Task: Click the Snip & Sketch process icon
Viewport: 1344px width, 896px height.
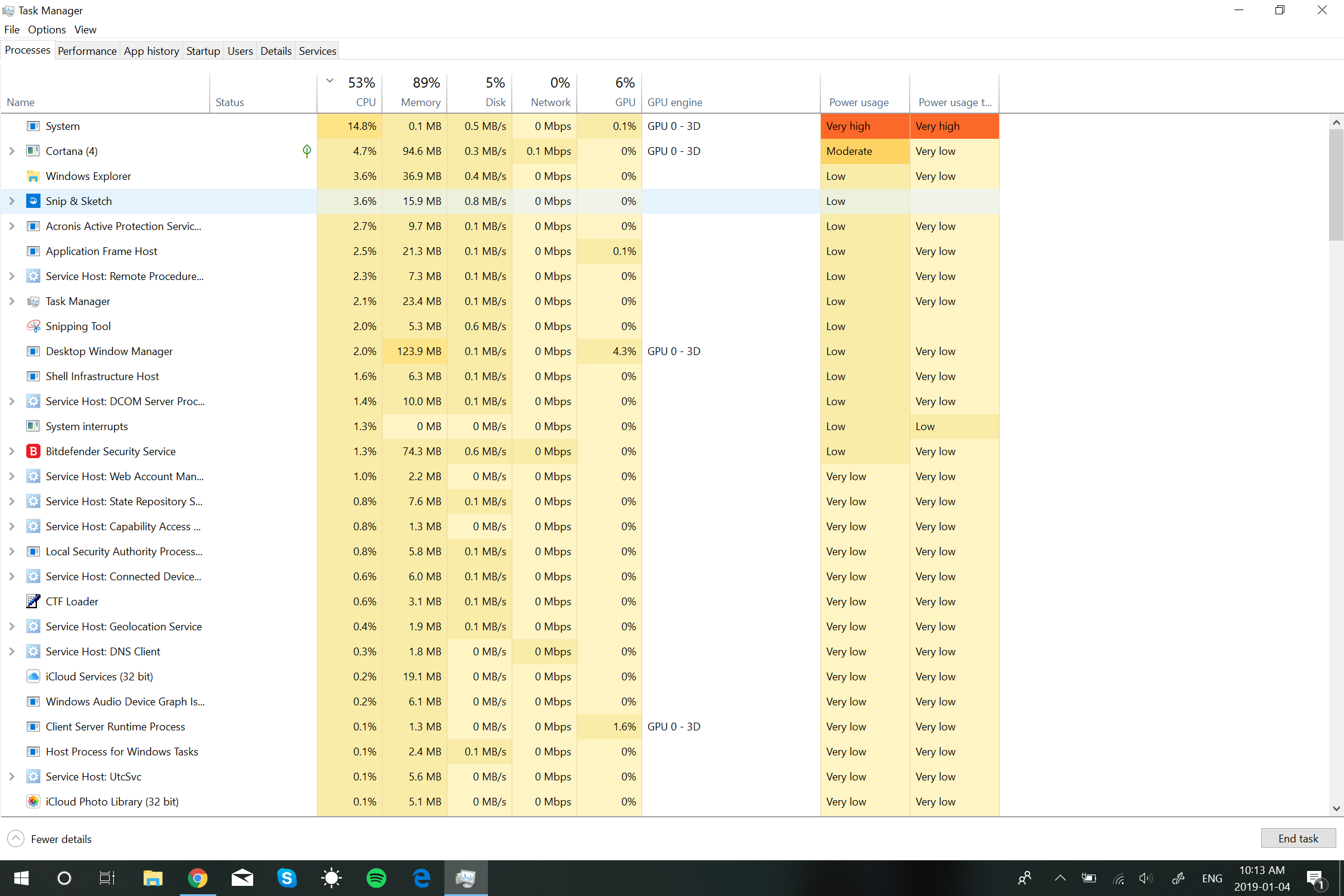Action: (33, 201)
